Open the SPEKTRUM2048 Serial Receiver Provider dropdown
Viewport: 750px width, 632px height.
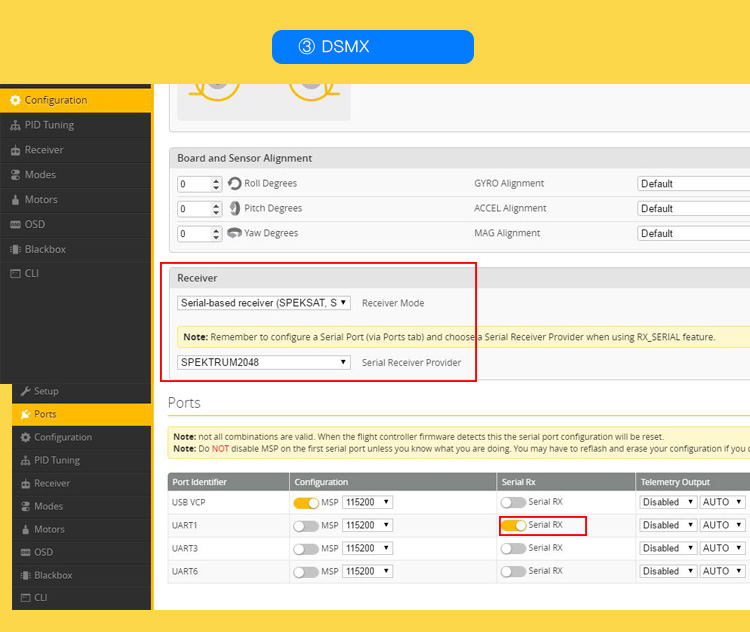click(x=264, y=362)
